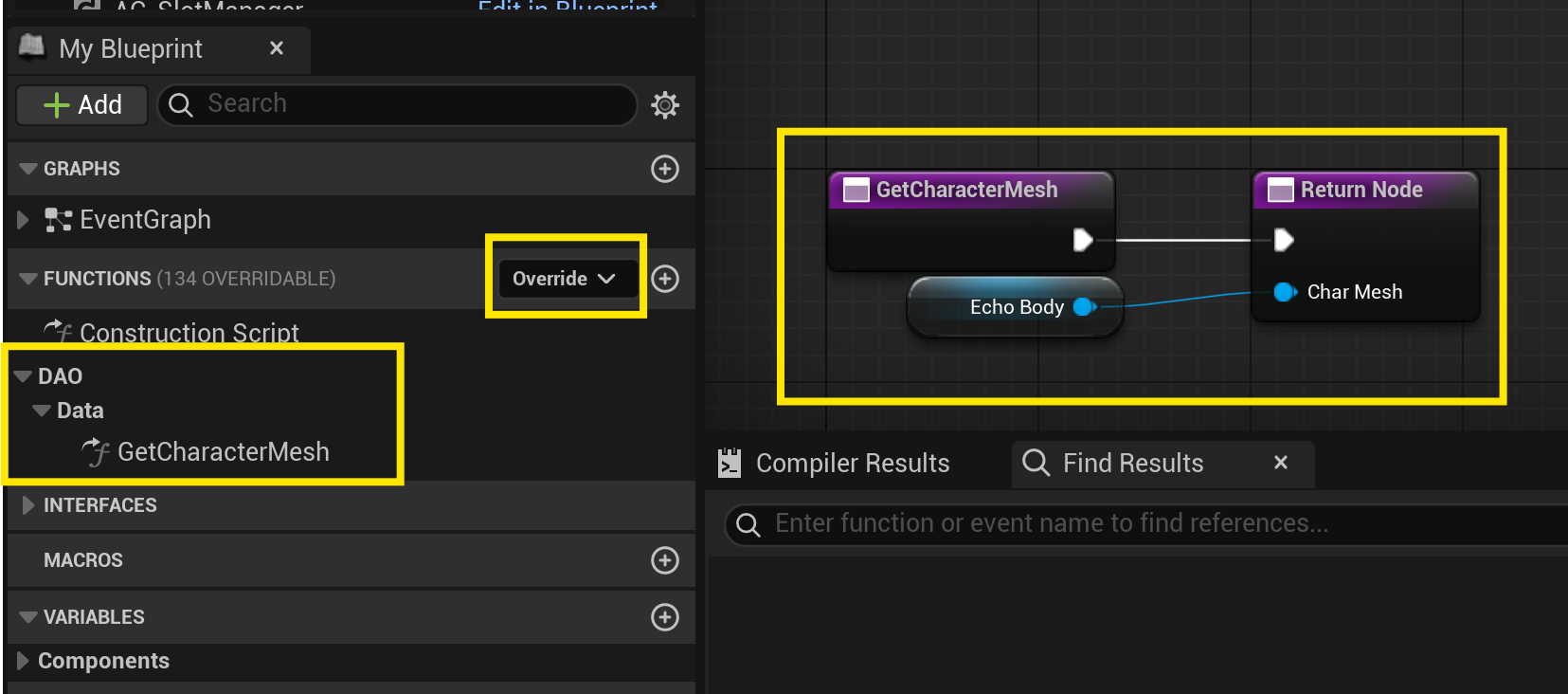Add a new graph with plus icon
The width and height of the screenshot is (1568, 694).
coord(665,169)
